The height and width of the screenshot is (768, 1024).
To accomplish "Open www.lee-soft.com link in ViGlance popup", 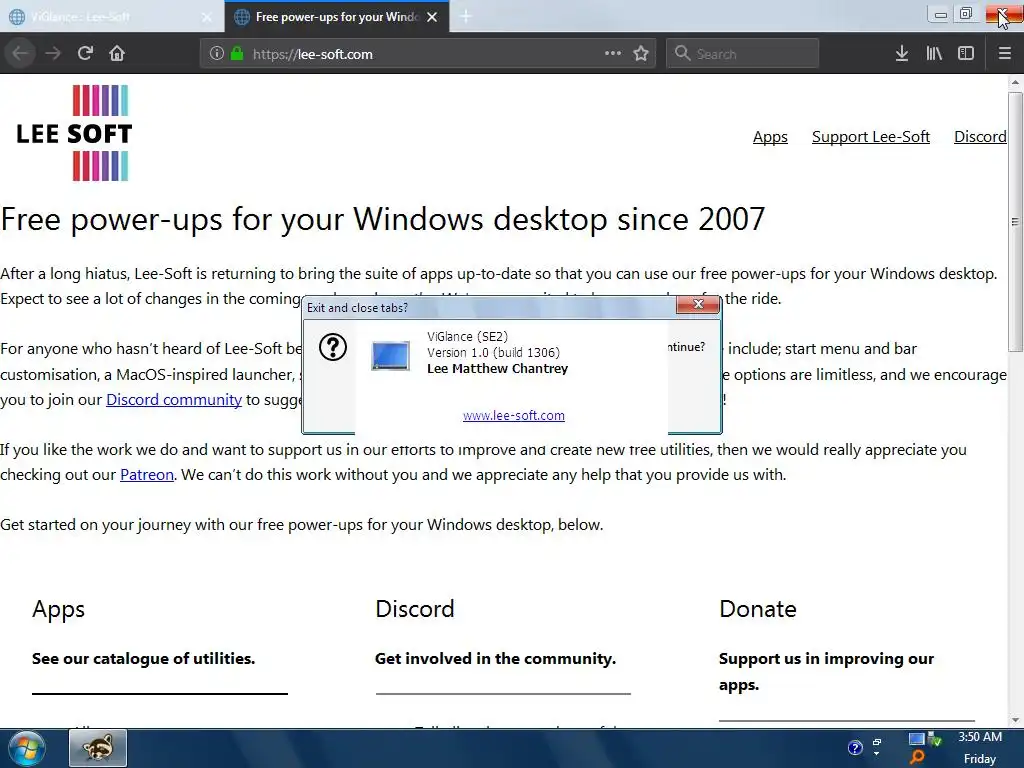I will coord(514,415).
